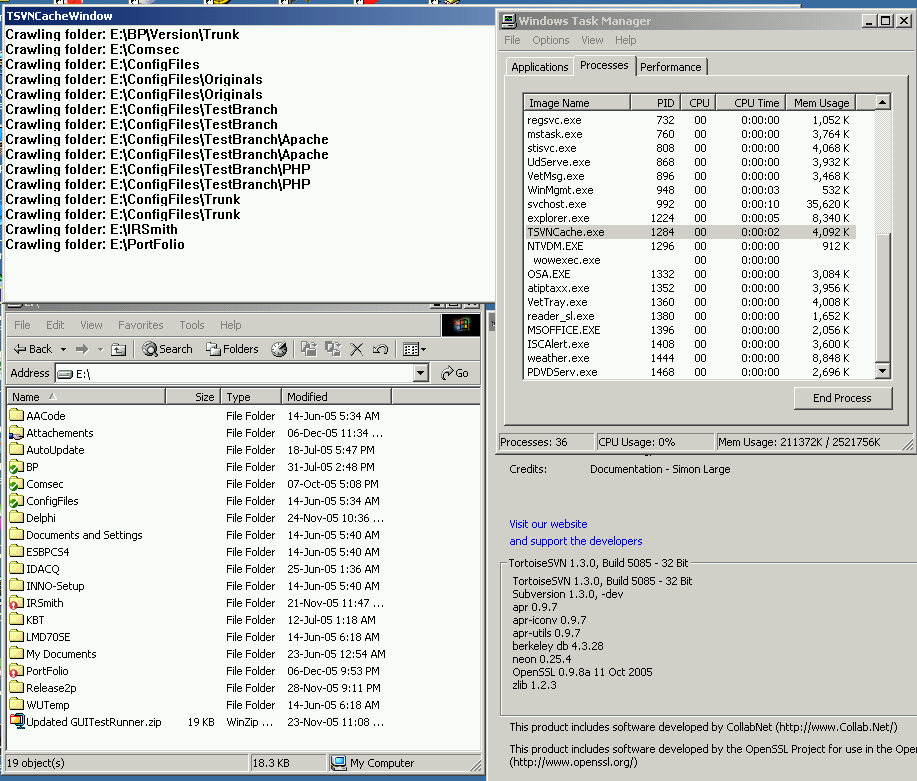Follow 'and support the developers' link
Screen dimensions: 917x781
pyautogui.click(x=575, y=541)
